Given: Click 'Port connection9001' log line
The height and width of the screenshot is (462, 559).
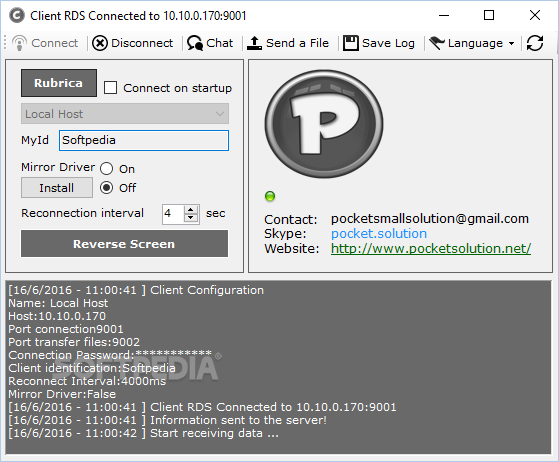Looking at the screenshot, I should point(66,329).
